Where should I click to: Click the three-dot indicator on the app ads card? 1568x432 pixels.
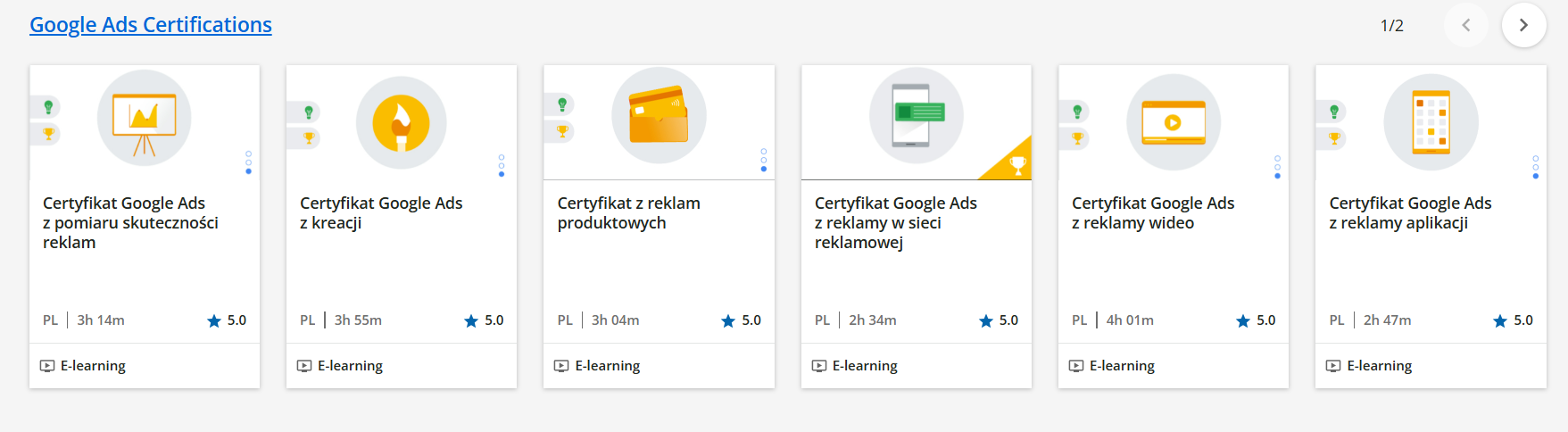1535,167
